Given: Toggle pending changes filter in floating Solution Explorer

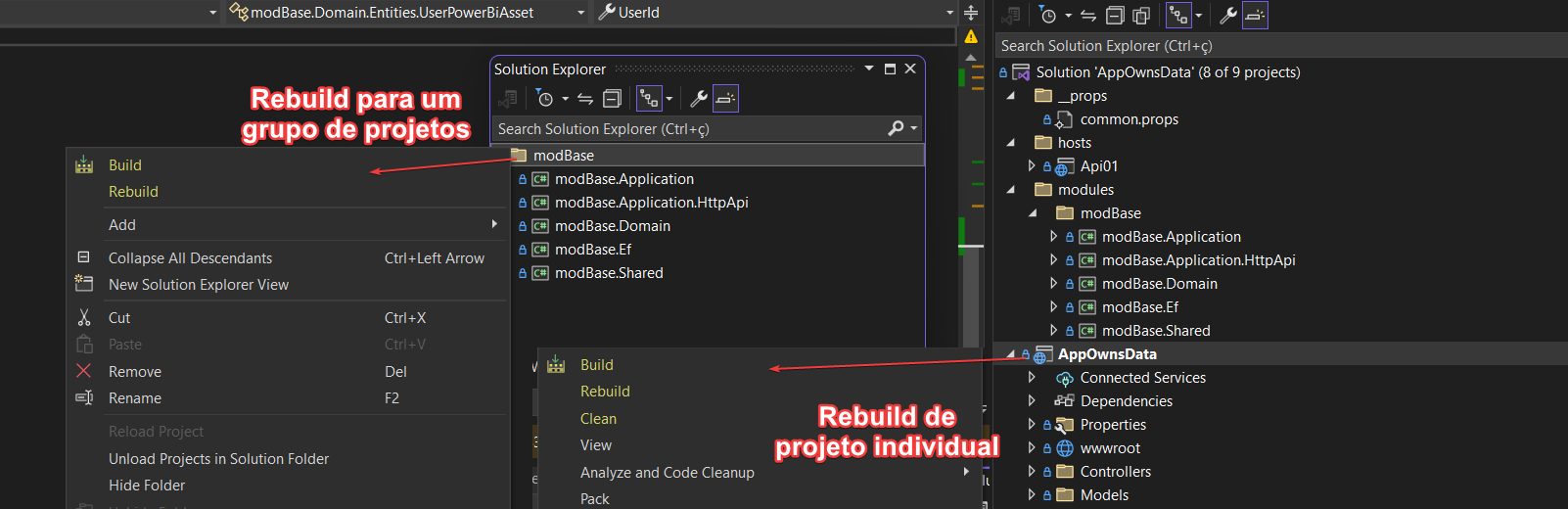Looking at the screenshot, I should point(545,99).
